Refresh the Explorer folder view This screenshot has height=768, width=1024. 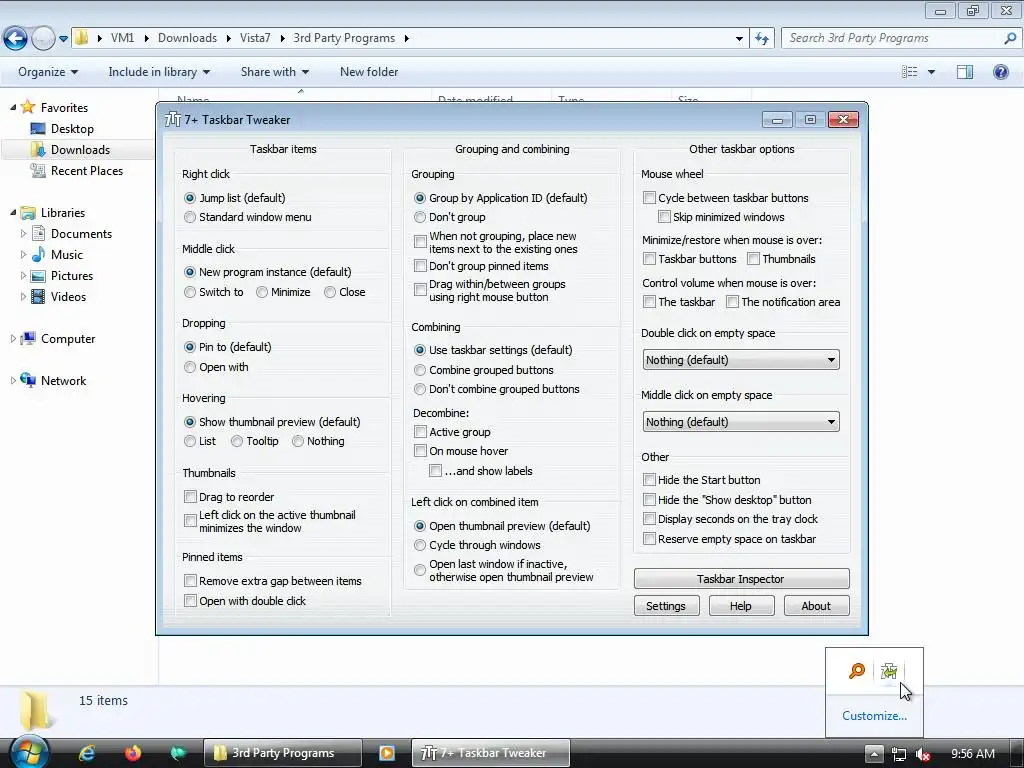pos(761,39)
